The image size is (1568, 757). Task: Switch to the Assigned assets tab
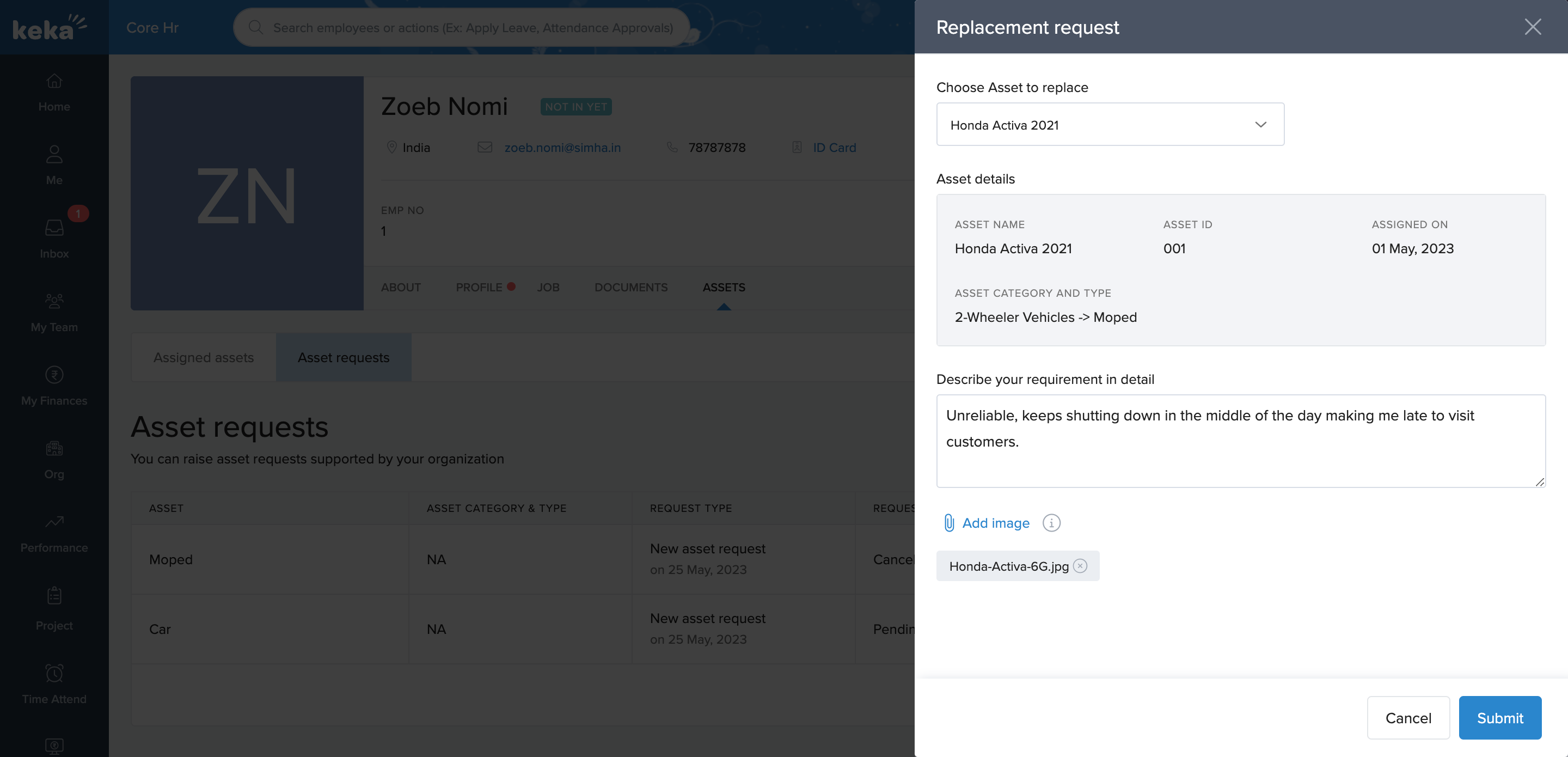point(203,357)
